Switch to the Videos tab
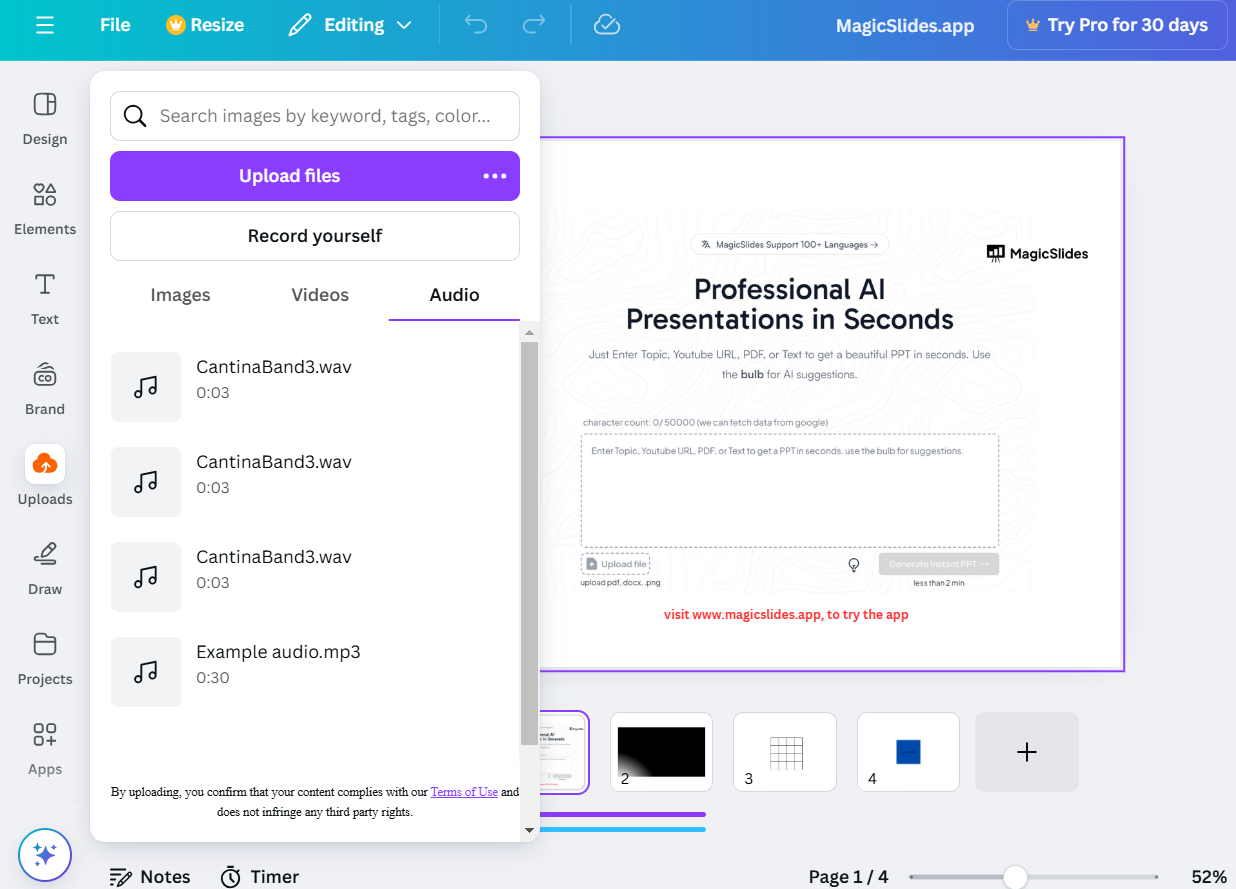The image size is (1236, 889). pos(320,295)
